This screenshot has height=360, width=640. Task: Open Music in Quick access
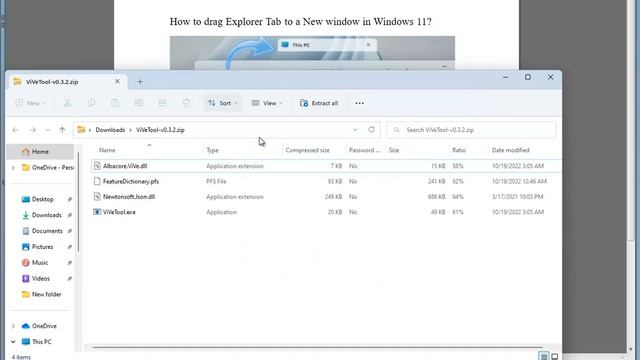click(40, 263)
